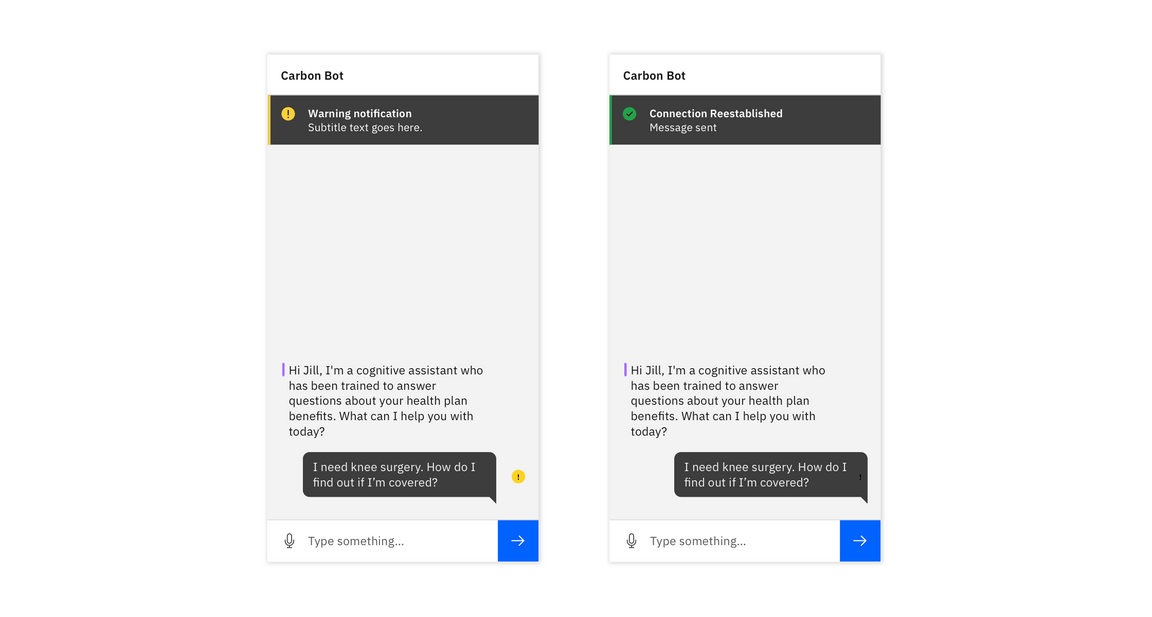Select the microphone icon in the right chat input

631,540
